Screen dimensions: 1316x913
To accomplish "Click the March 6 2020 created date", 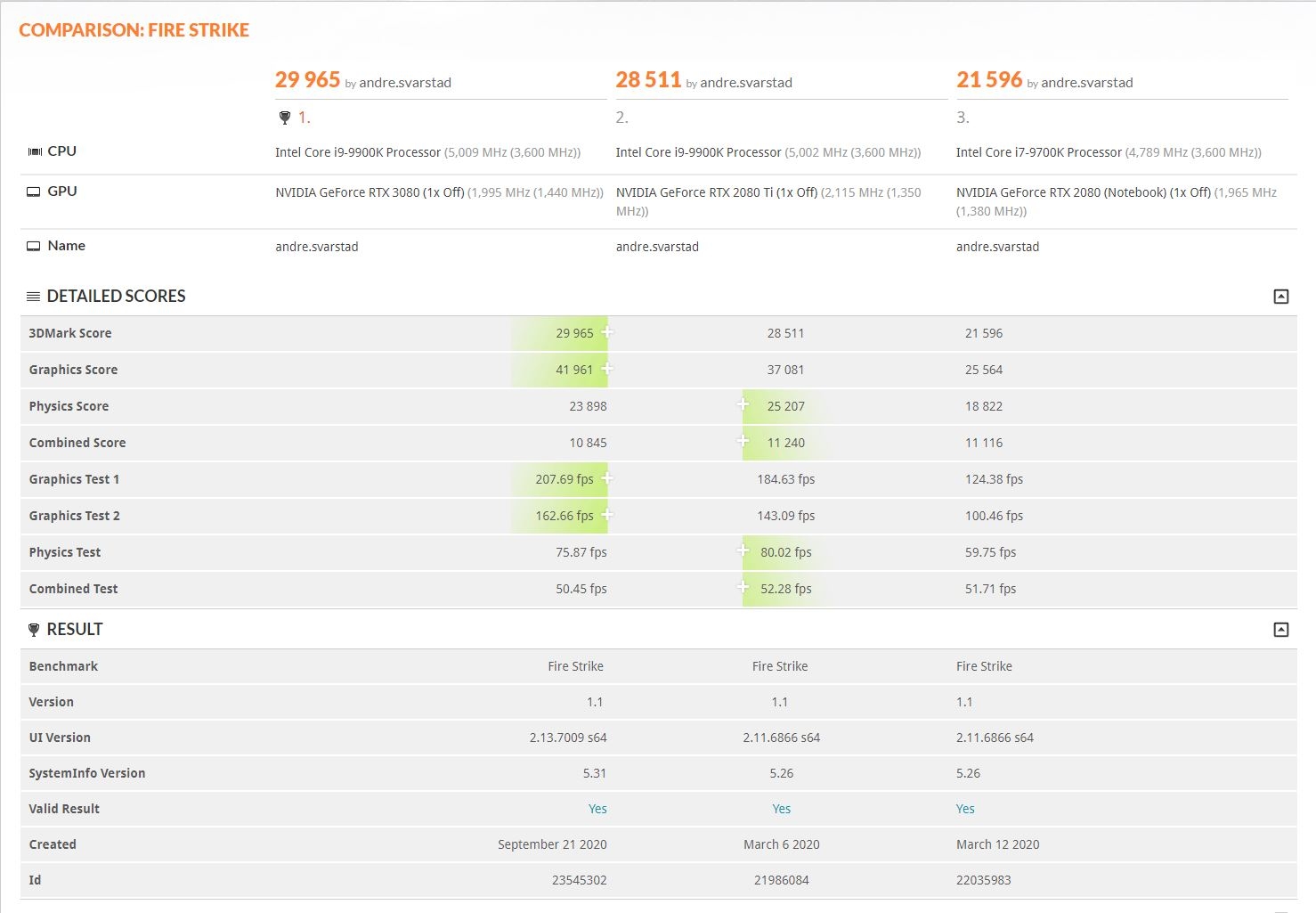I will tap(782, 844).
